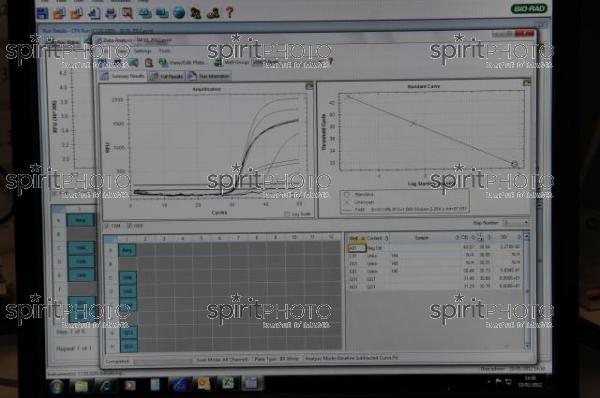Toggle the Log Scale checkbox under Amplification chart

click(287, 214)
